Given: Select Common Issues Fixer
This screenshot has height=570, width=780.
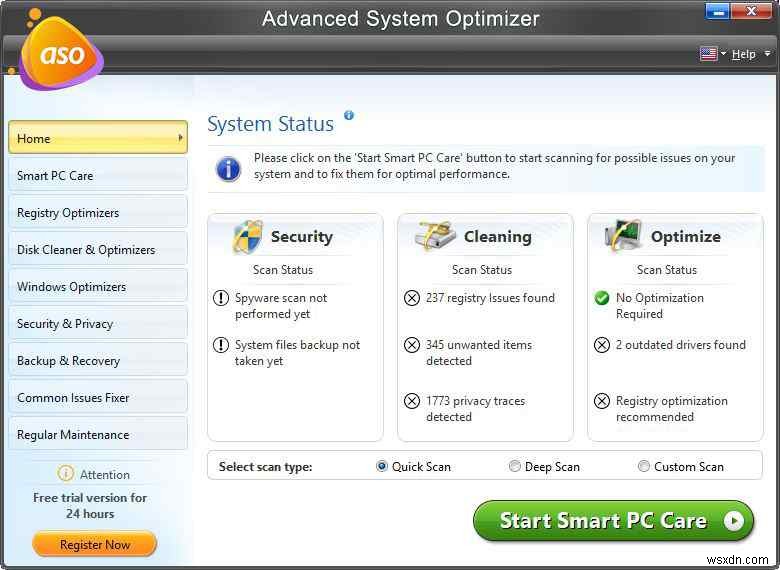Looking at the screenshot, I should click(x=98, y=397).
